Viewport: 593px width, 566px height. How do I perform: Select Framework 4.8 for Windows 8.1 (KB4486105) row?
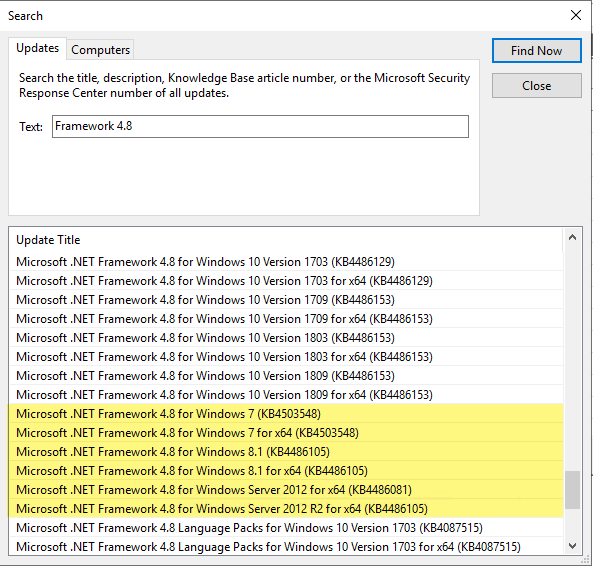click(x=286, y=451)
